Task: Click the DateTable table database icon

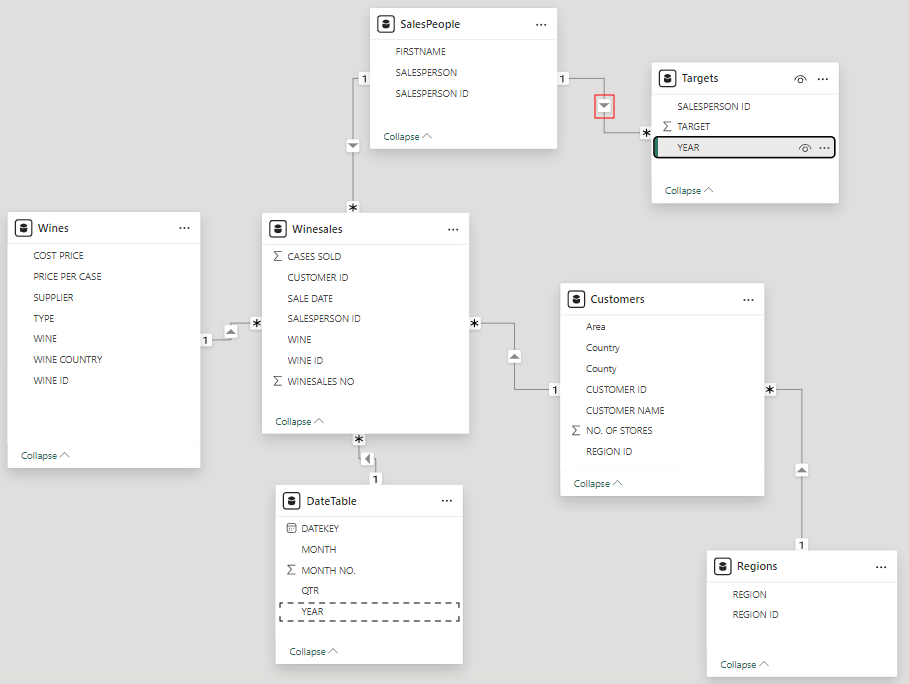Action: pos(292,501)
